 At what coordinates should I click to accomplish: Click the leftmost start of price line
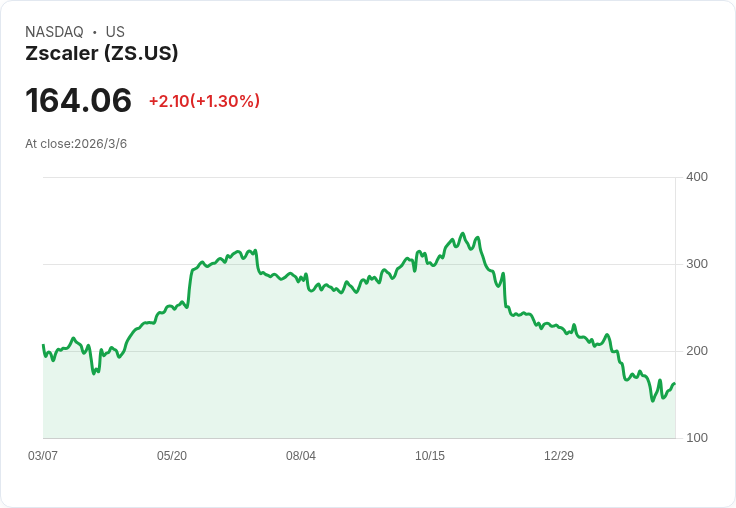click(x=43, y=345)
